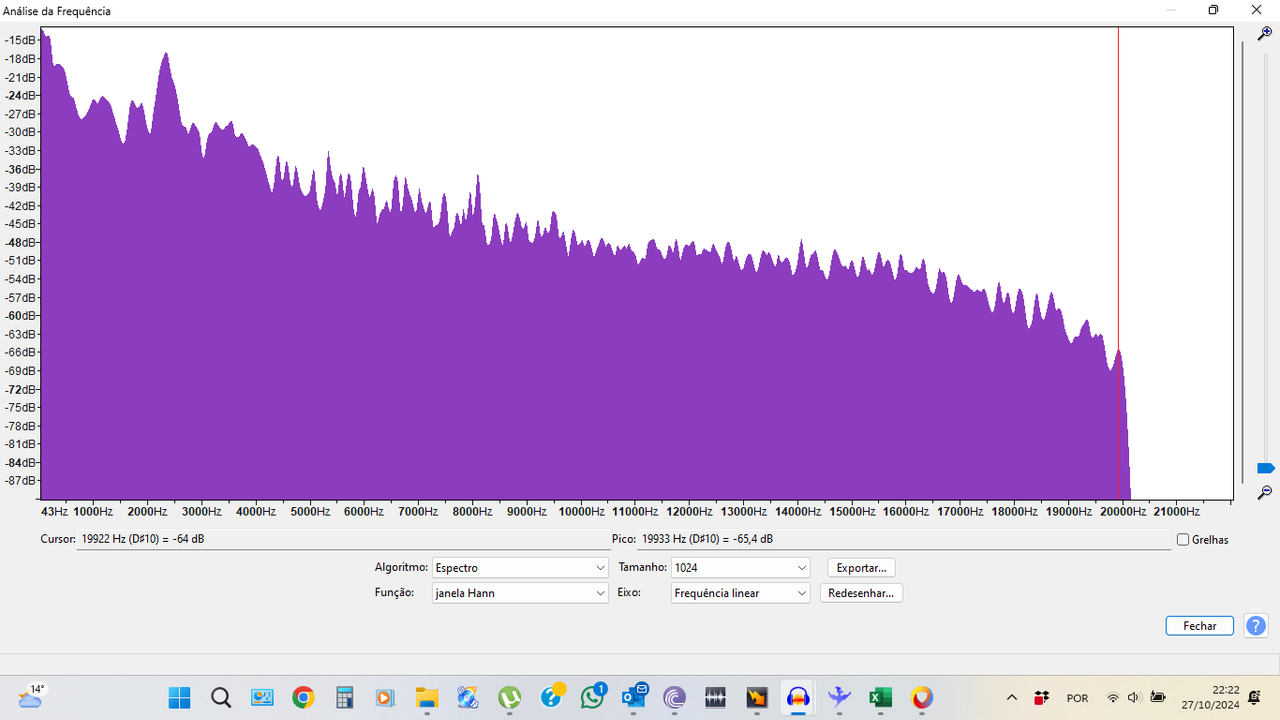Click the POR language indicator
Image resolution: width=1280 pixels, height=720 pixels.
click(x=1077, y=698)
